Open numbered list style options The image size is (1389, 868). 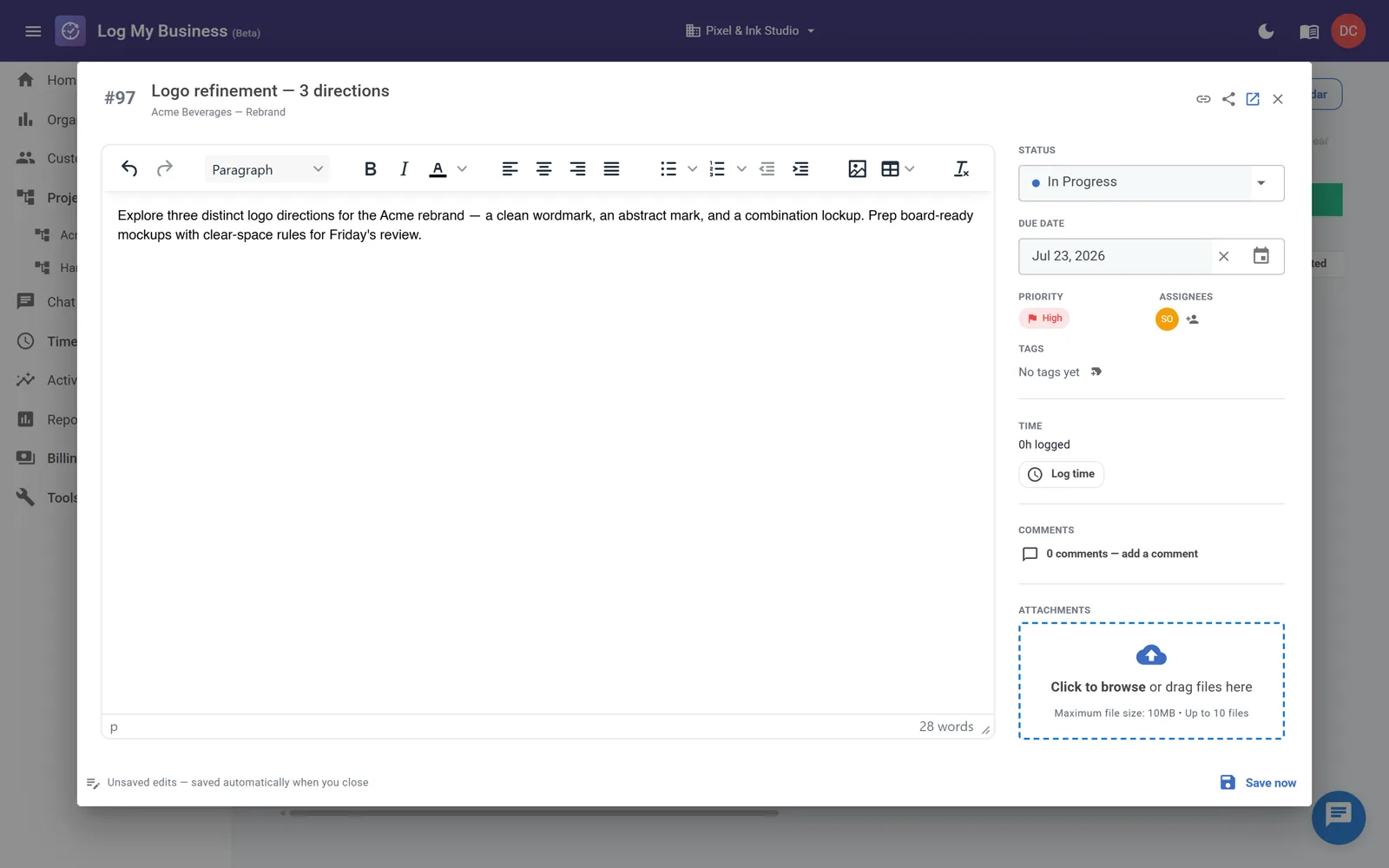coord(741,169)
